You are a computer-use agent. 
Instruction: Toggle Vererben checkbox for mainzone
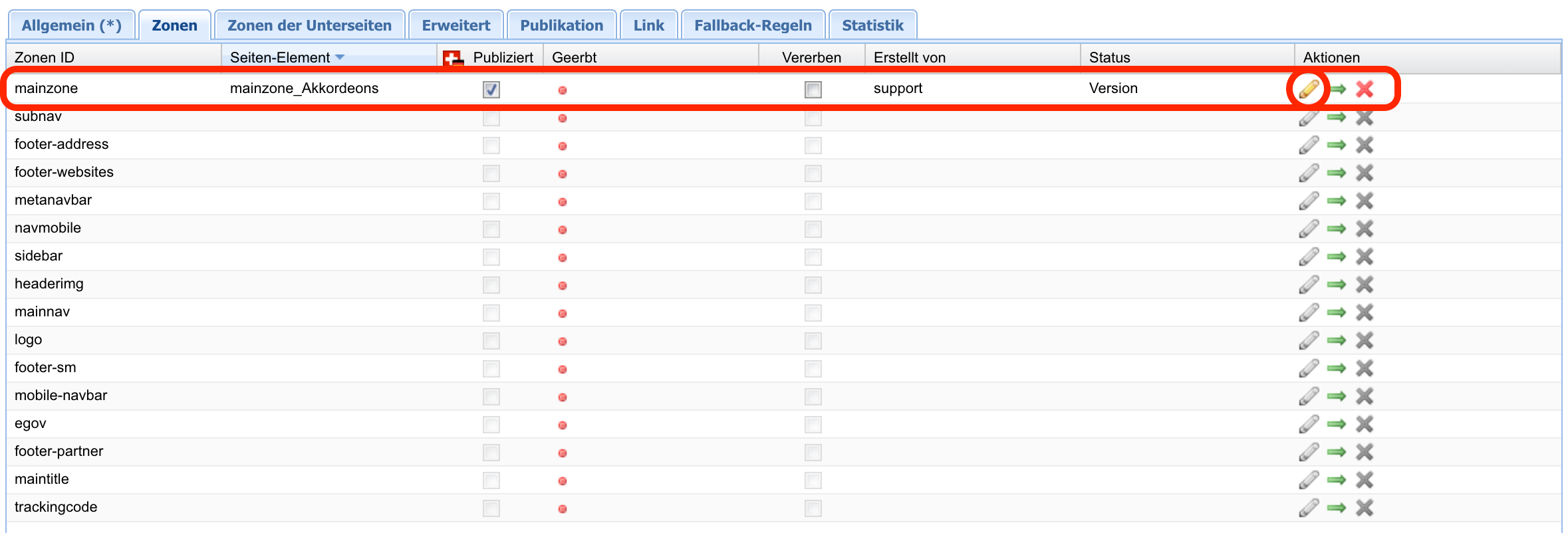813,89
